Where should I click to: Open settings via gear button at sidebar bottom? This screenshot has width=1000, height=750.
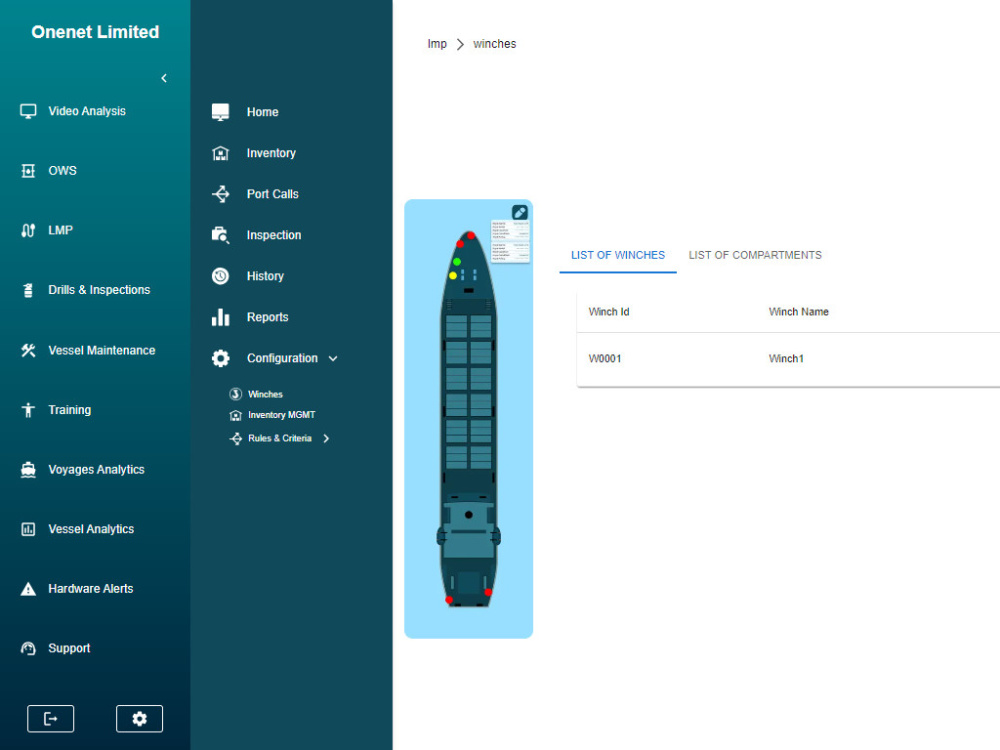click(x=139, y=719)
